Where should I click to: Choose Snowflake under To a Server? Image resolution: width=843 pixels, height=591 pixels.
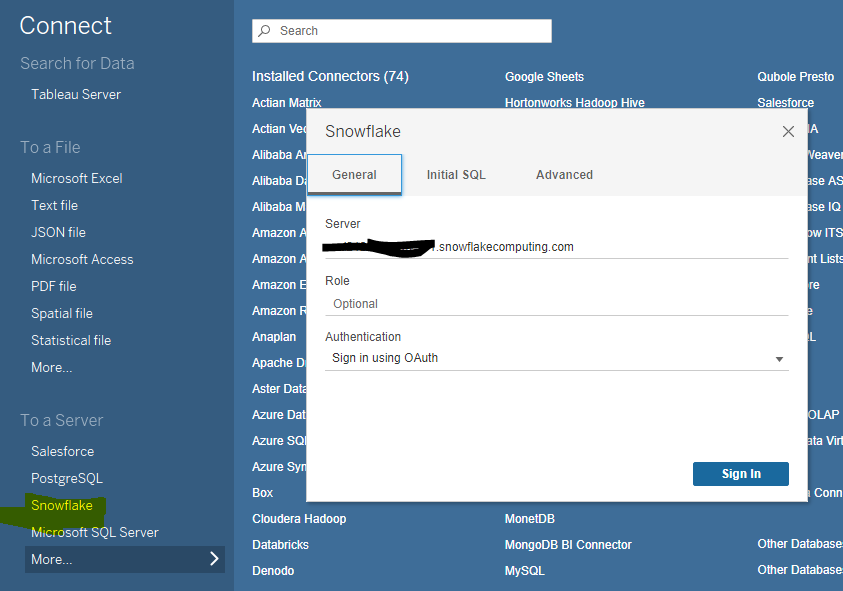coord(62,505)
